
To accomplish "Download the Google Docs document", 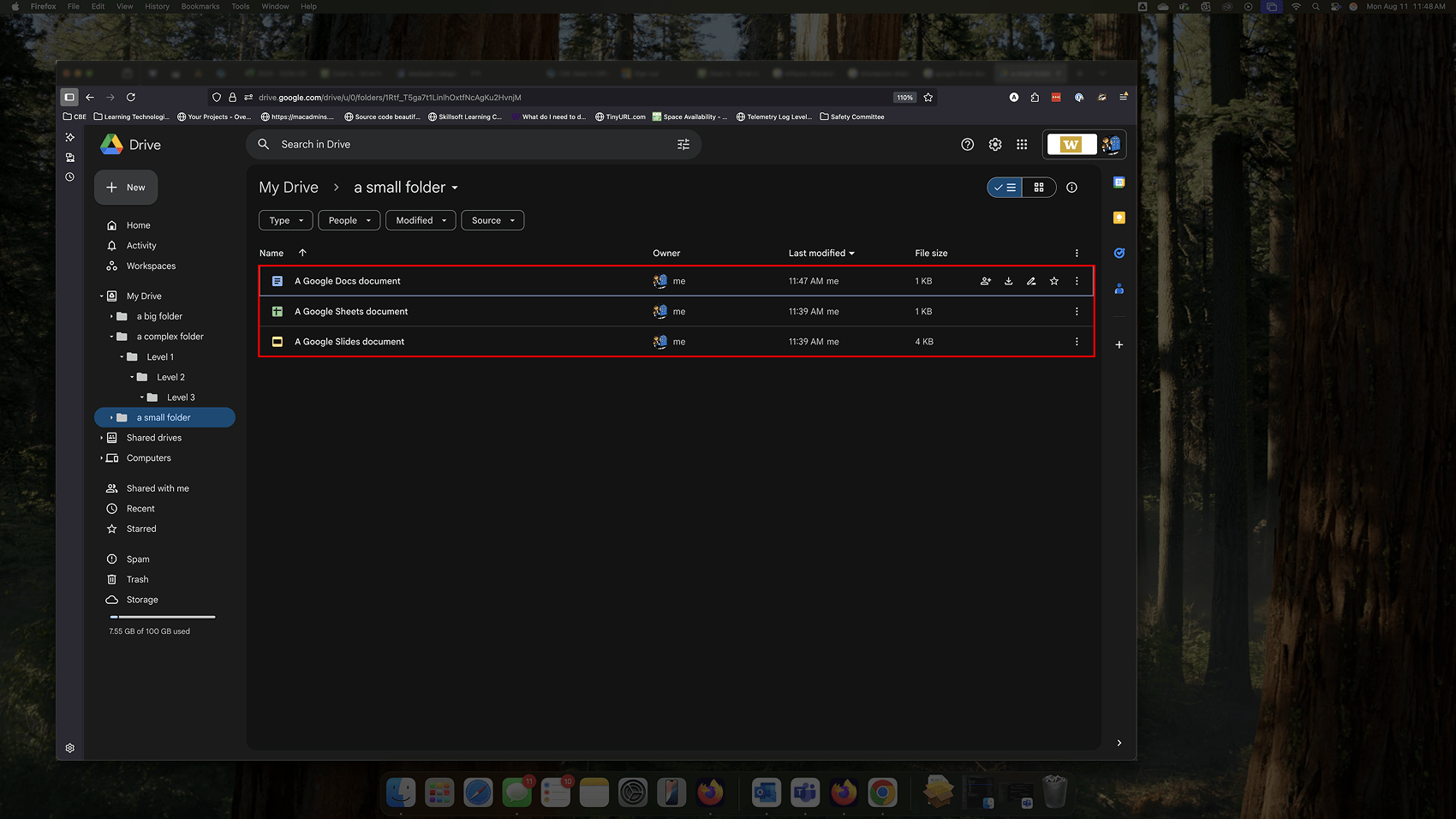I will pos(1008,280).
